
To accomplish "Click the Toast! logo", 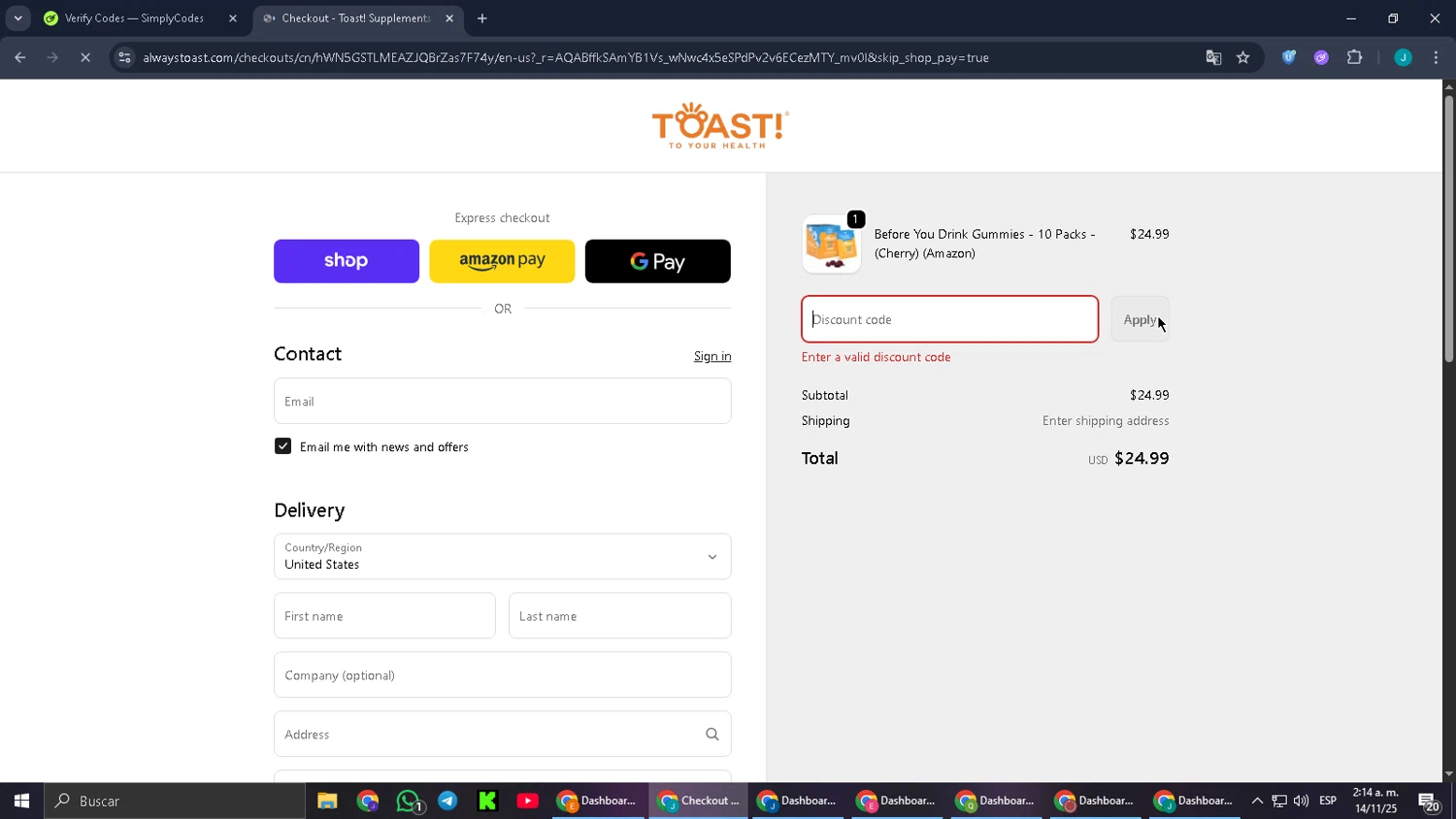I will [x=720, y=126].
